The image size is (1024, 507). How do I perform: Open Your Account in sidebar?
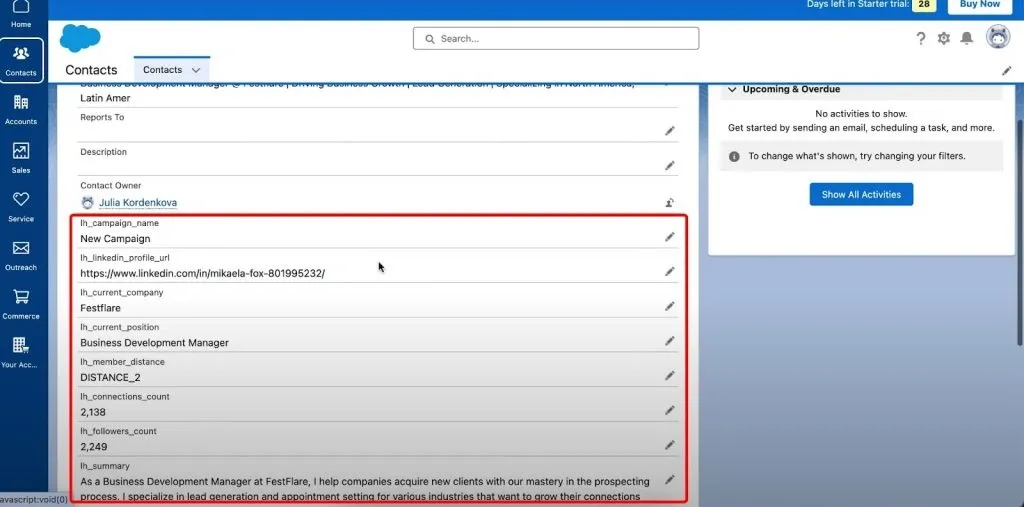(x=21, y=353)
